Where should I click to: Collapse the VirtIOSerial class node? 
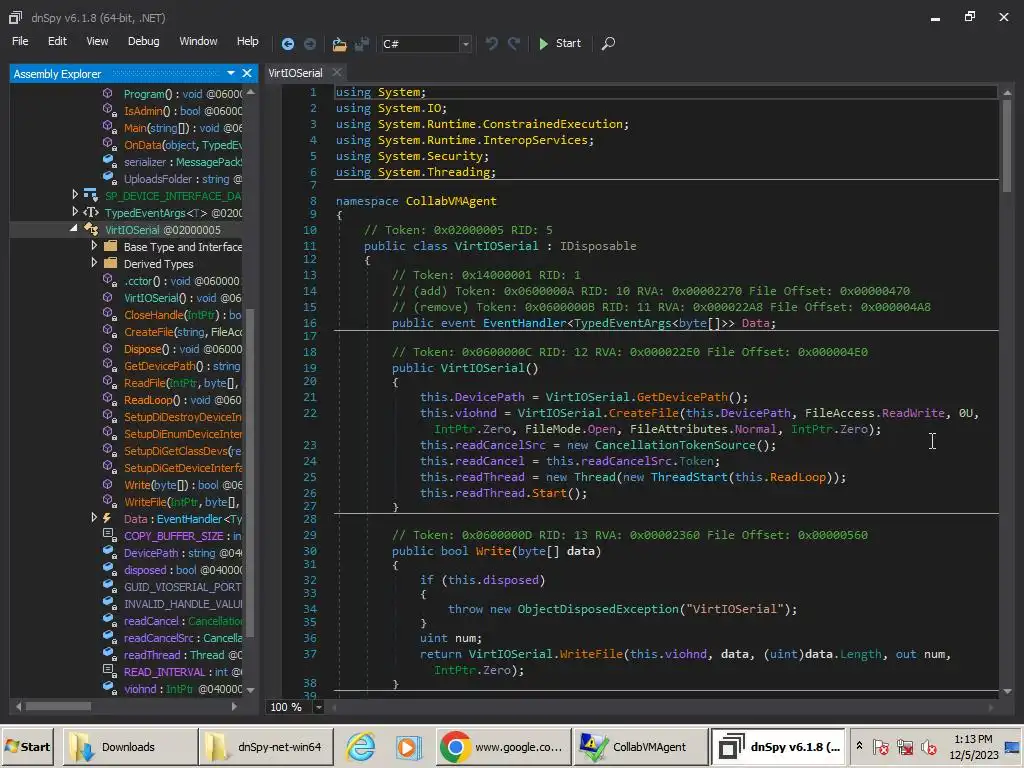coord(76,230)
